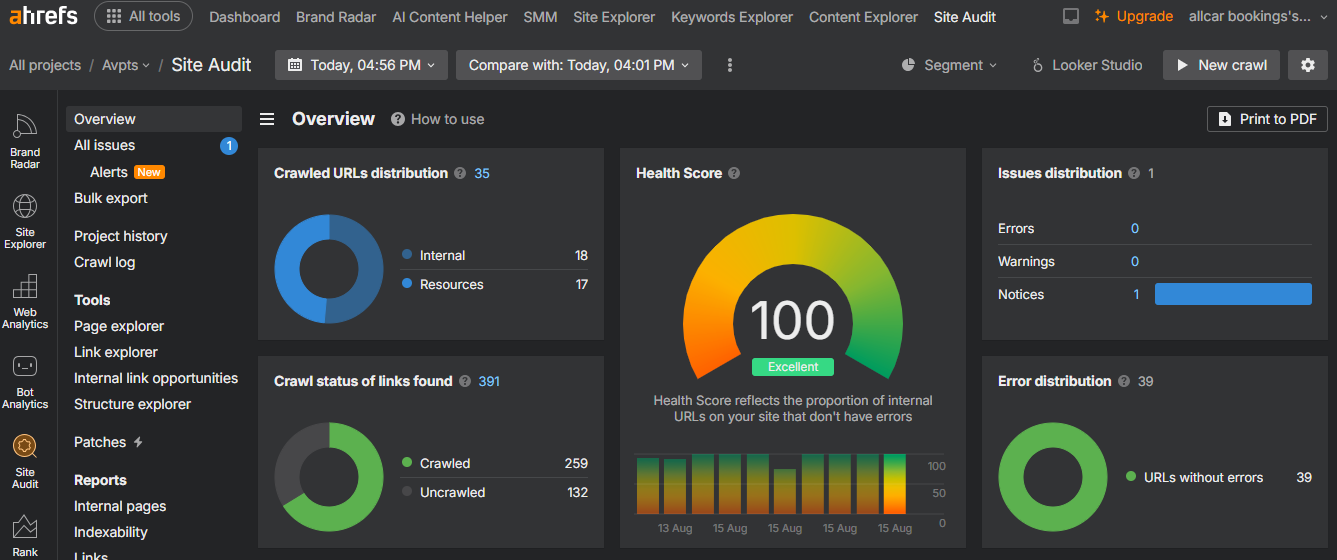This screenshot has height=560, width=1337.
Task: Open Indexability report
Action: (111, 532)
